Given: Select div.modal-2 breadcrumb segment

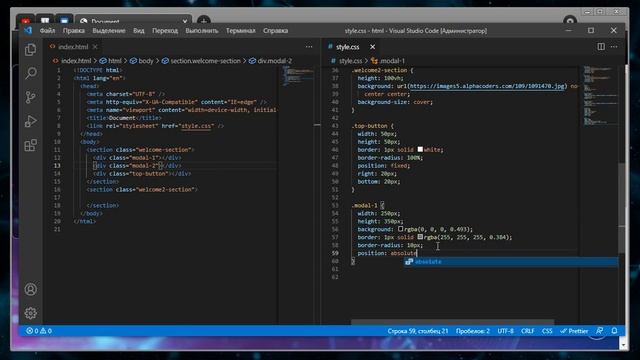Looking at the screenshot, I should pos(275,61).
